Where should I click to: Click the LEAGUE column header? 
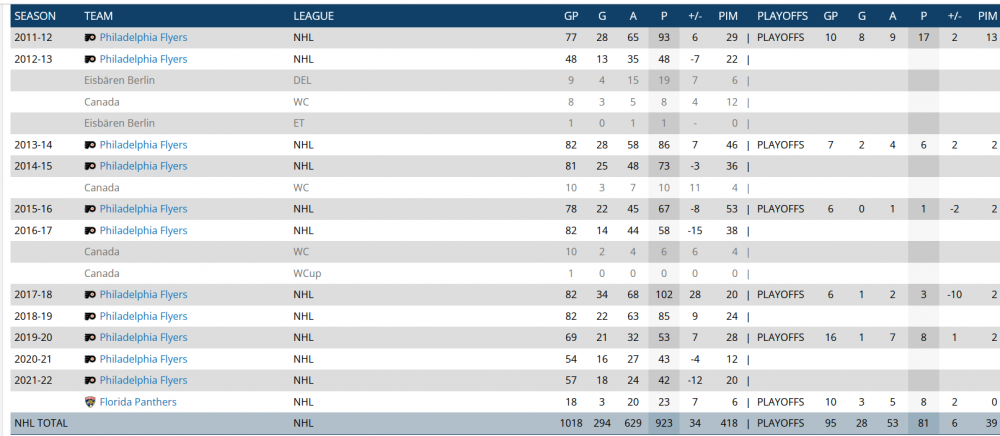click(313, 16)
